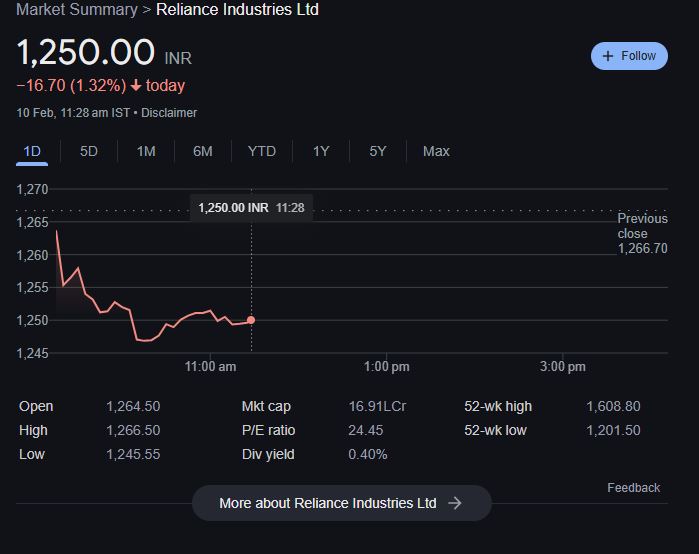Click the down arrow next to today
The image size is (699, 554).
(136, 86)
